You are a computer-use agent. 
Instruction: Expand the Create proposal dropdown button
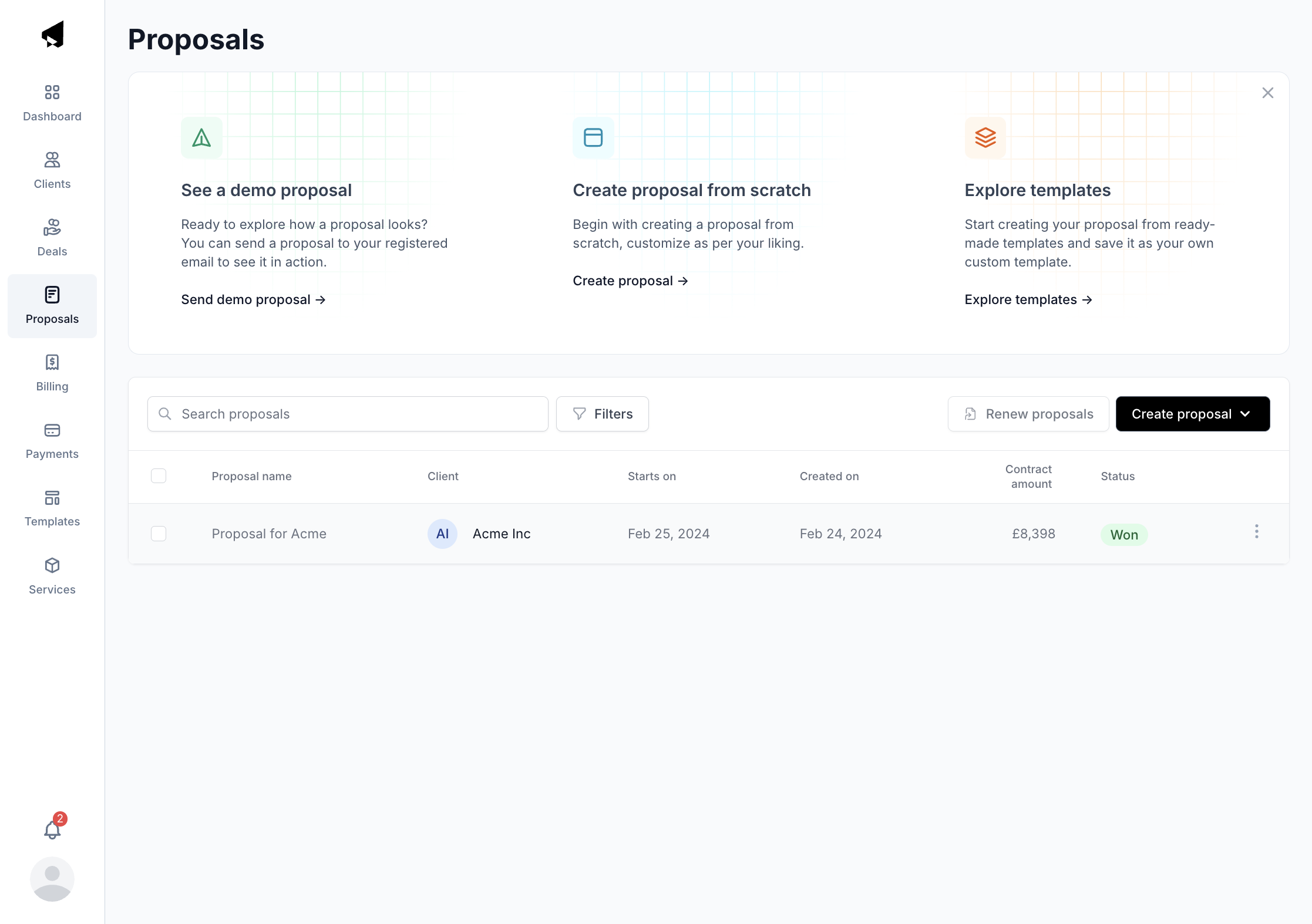coord(1193,414)
